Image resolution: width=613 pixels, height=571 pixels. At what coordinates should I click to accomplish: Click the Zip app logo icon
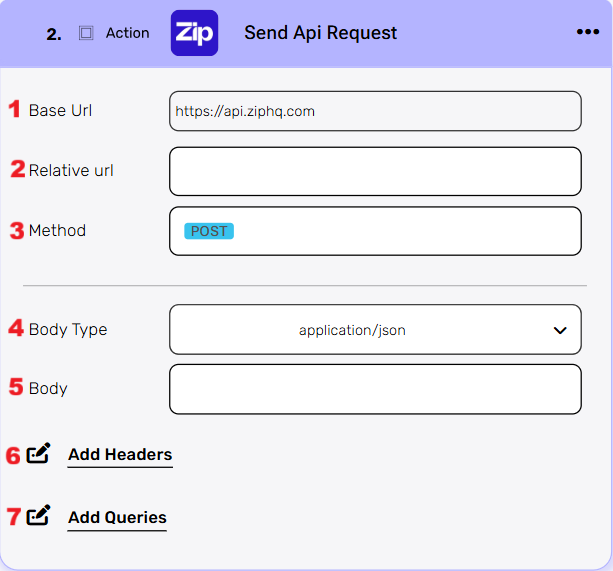[194, 33]
